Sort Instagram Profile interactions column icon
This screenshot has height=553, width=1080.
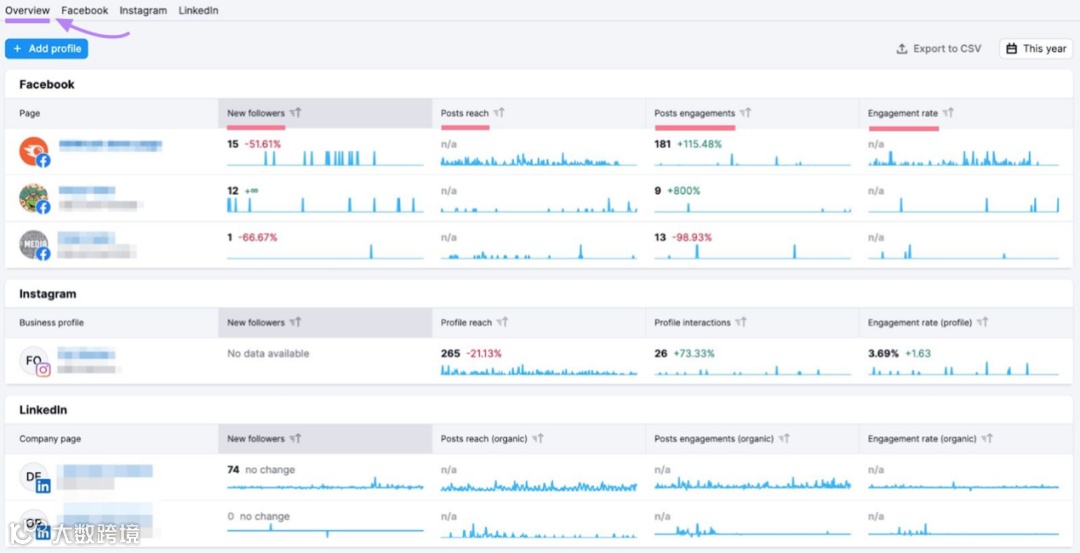(x=741, y=322)
